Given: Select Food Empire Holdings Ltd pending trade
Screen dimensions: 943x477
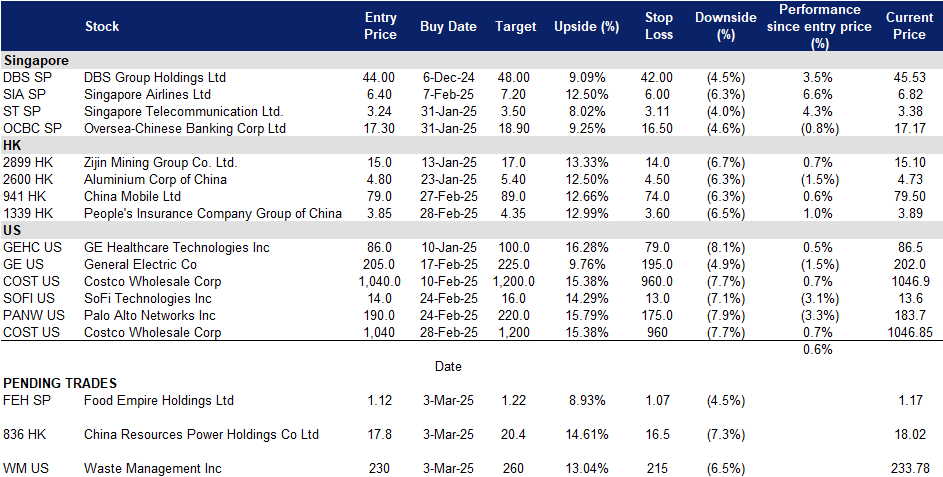Looking at the screenshot, I should click(x=159, y=400).
